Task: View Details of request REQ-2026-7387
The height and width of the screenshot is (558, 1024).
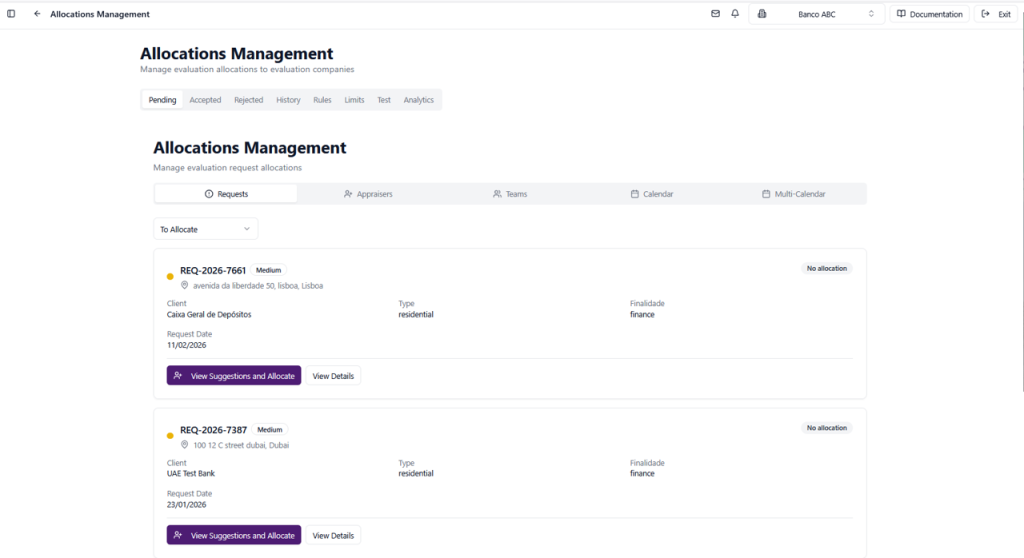Action: coord(333,536)
